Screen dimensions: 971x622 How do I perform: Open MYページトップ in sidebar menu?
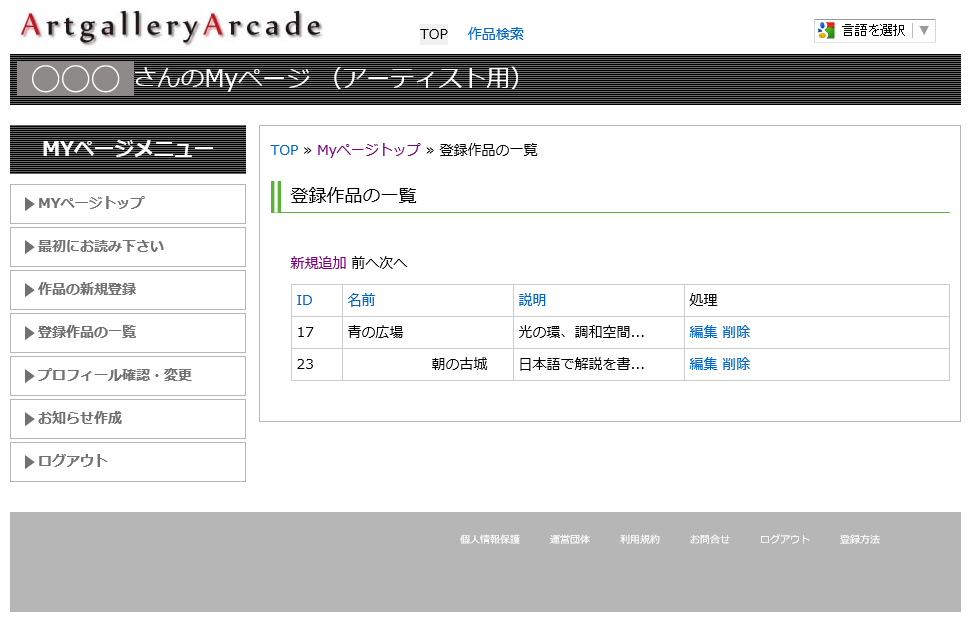(128, 203)
